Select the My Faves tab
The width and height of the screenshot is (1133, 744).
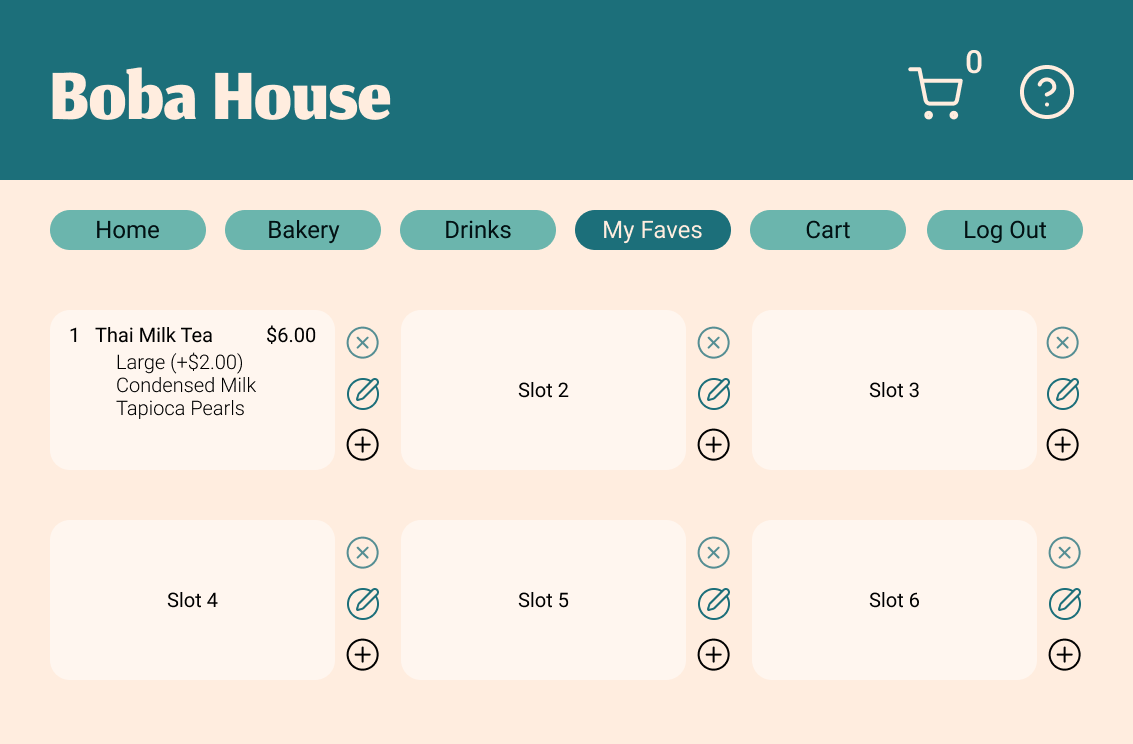[653, 230]
